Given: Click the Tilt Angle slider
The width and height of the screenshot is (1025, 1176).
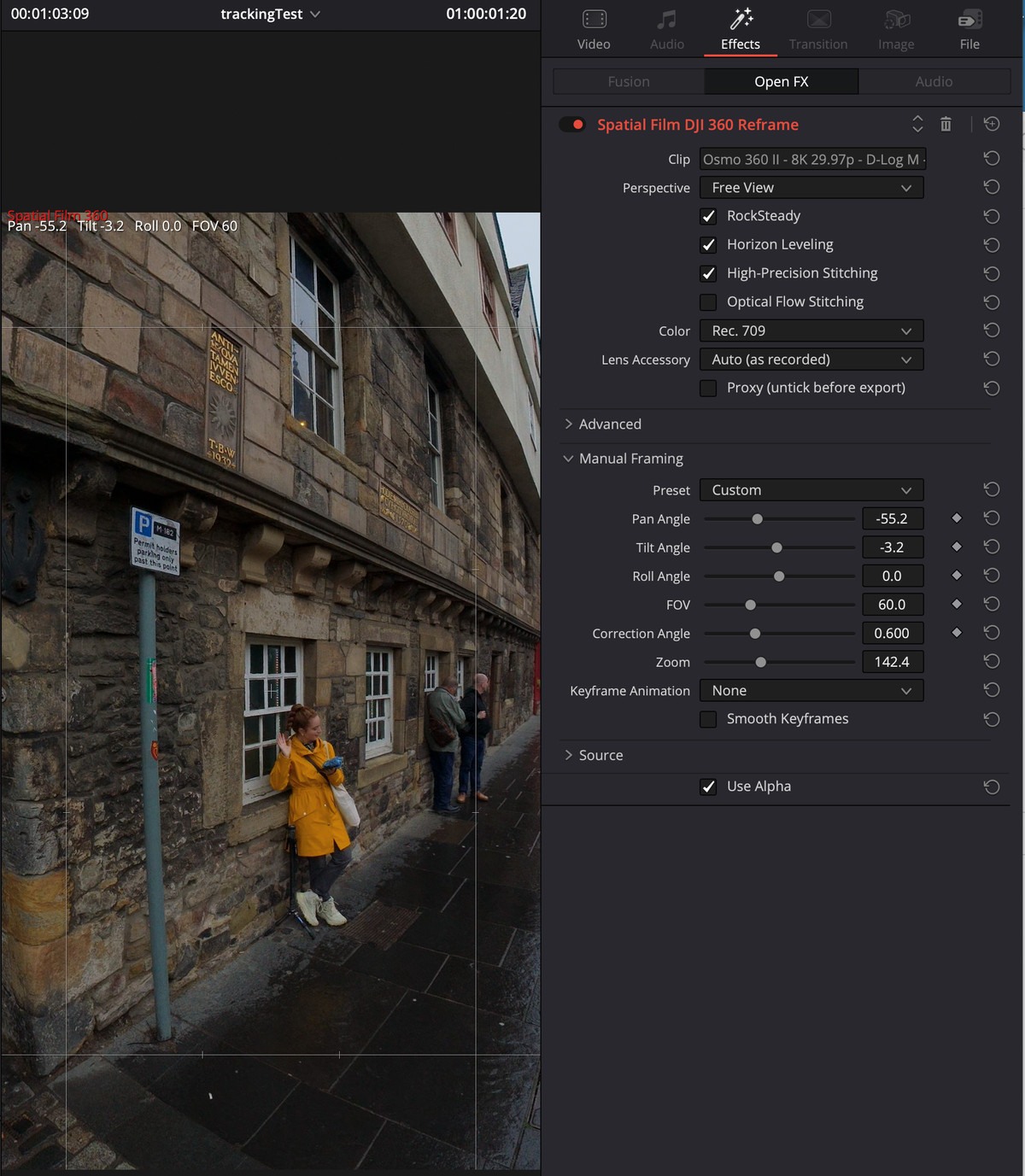Looking at the screenshot, I should coord(779,547).
